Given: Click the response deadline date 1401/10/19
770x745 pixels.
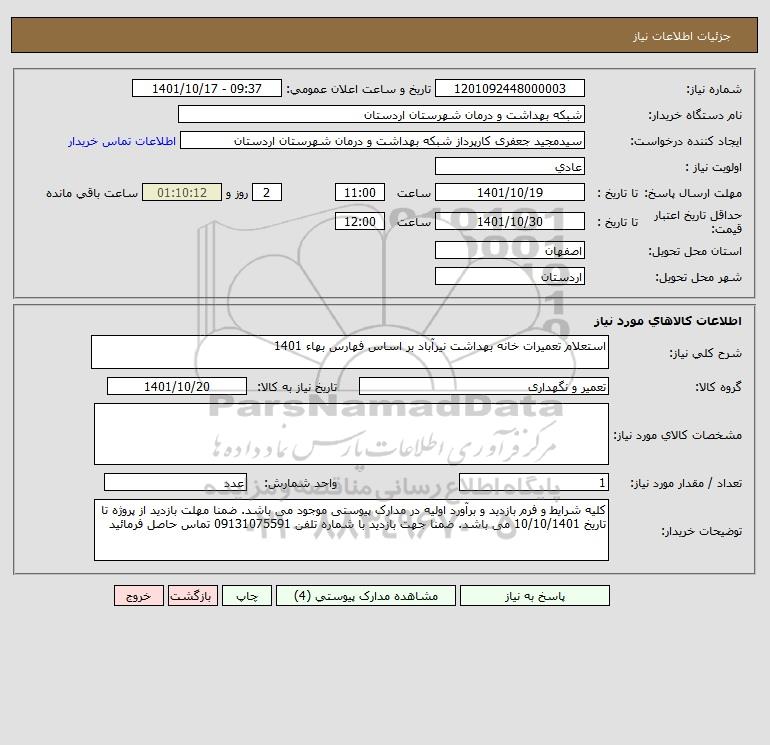Looking at the screenshot, I should [x=510, y=193].
